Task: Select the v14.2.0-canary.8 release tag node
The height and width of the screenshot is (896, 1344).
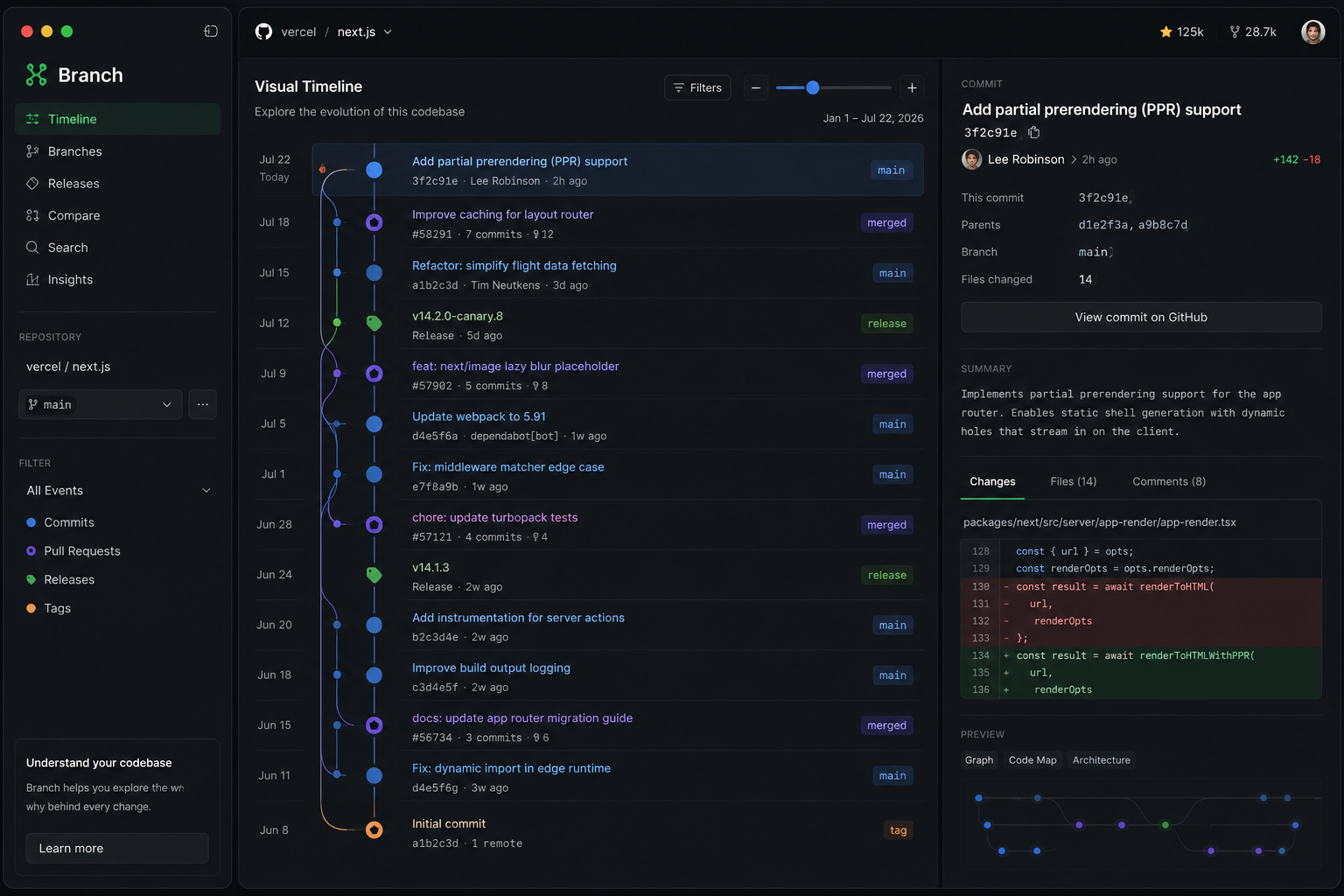Action: [x=374, y=323]
